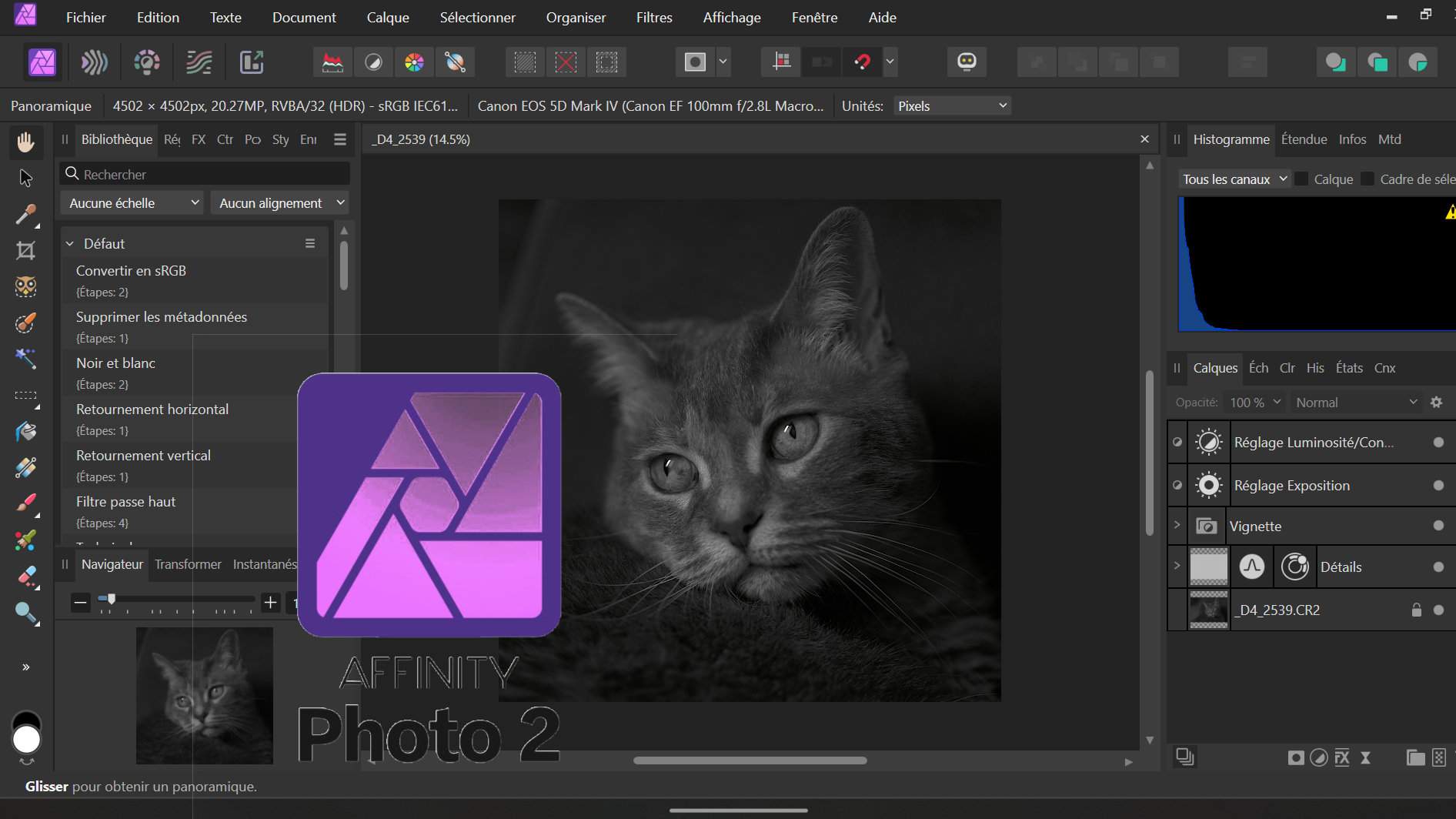Toggle the Calque checkbox in Histogramme

coord(1301,179)
